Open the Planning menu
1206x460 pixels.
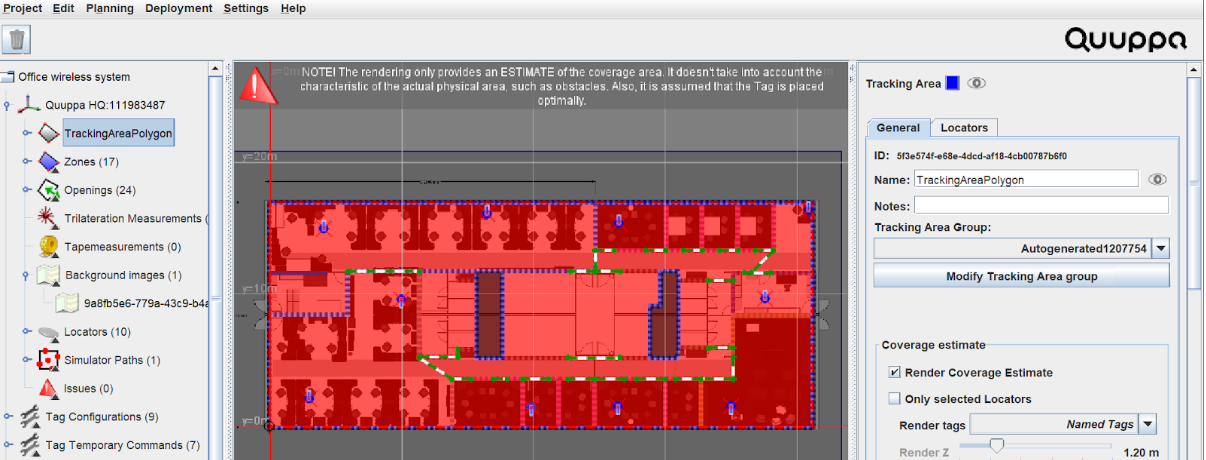[x=110, y=8]
